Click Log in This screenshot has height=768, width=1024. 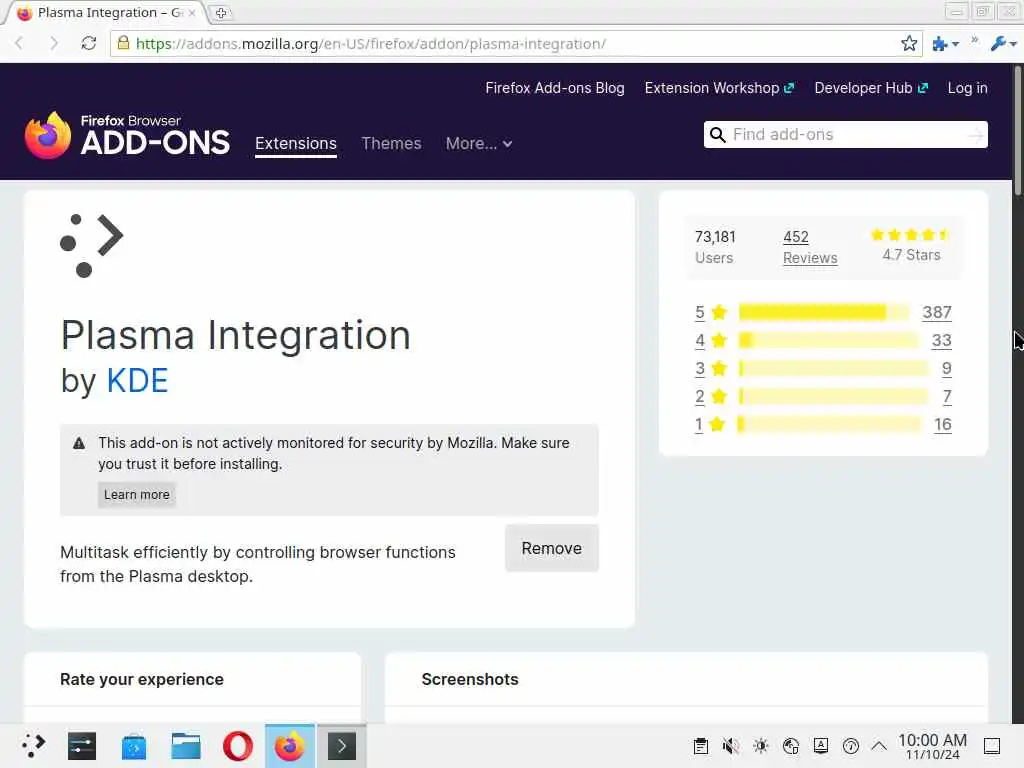(x=967, y=88)
